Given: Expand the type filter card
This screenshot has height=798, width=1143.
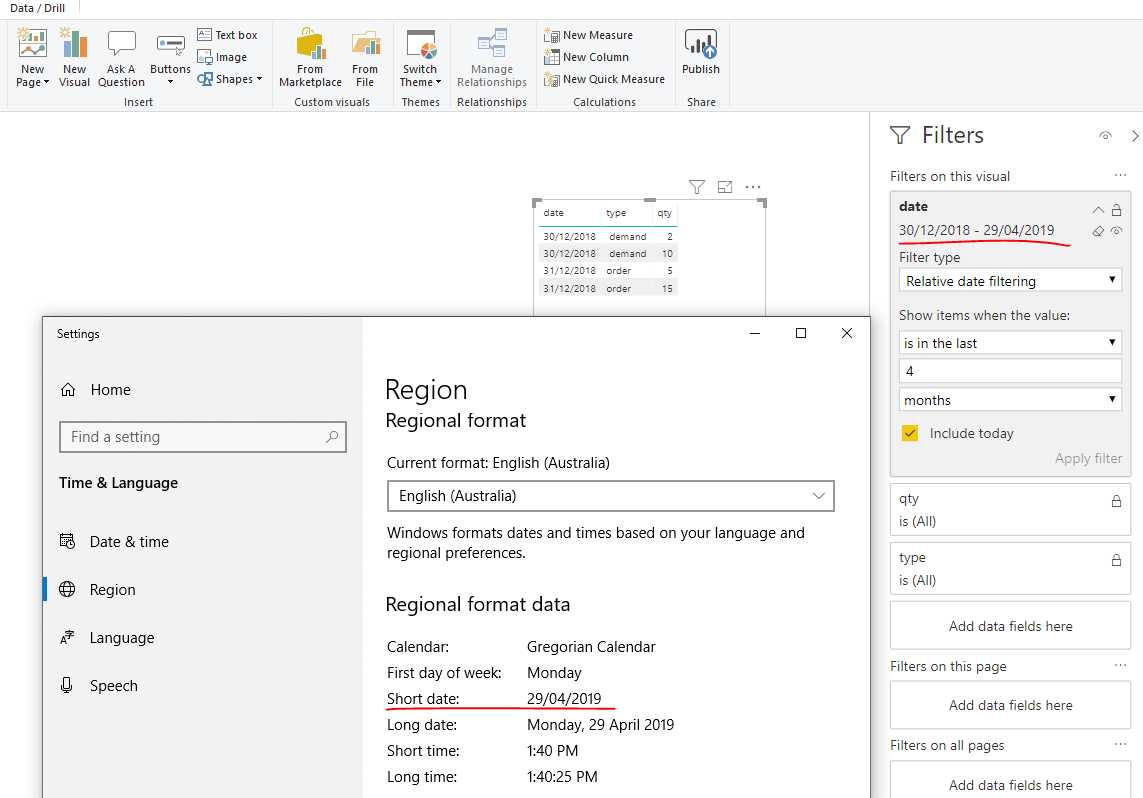Looking at the screenshot, I should click(1010, 568).
